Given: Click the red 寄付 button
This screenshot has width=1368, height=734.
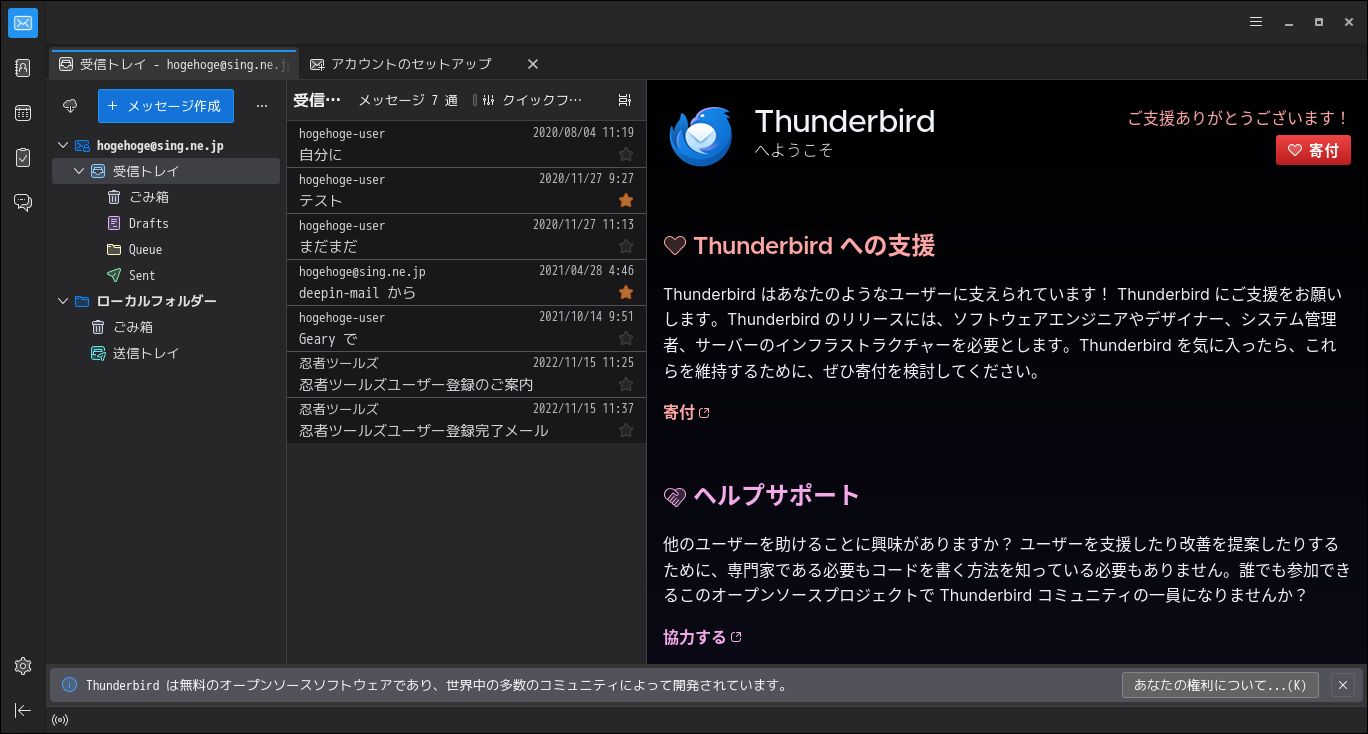Looking at the screenshot, I should 1313,150.
